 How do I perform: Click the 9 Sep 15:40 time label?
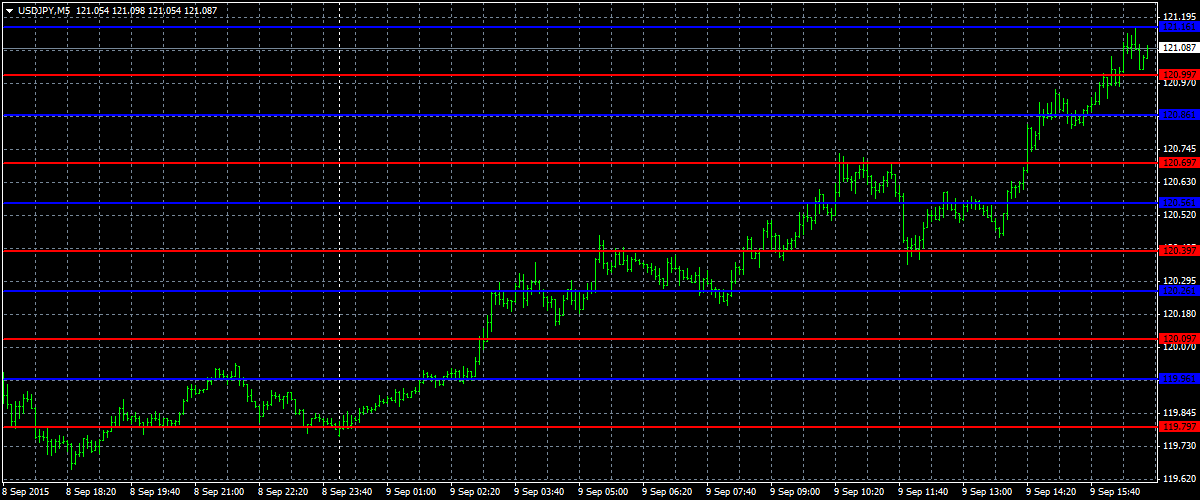click(x=1116, y=492)
